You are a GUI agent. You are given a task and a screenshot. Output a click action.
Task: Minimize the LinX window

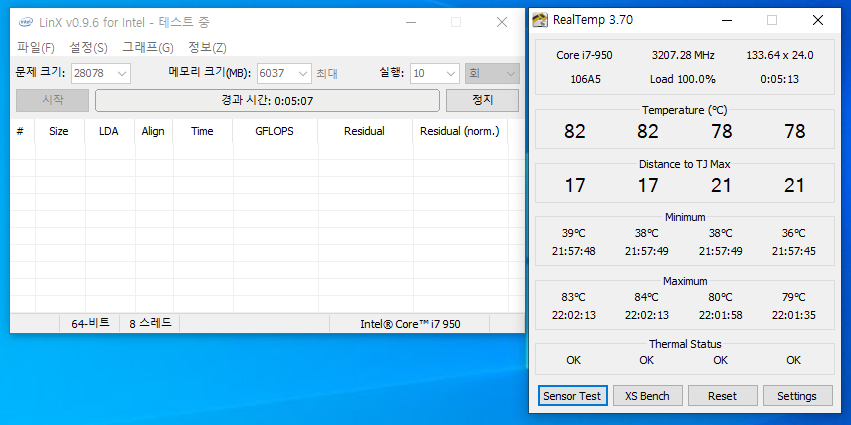click(x=411, y=22)
